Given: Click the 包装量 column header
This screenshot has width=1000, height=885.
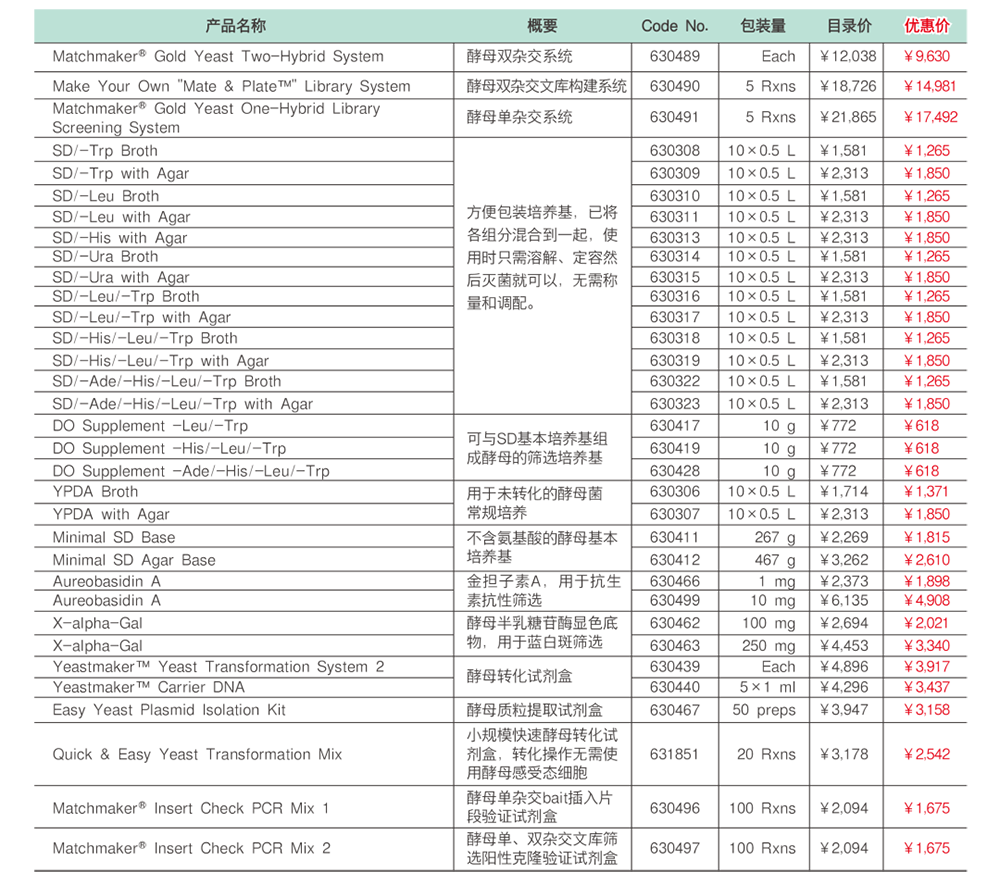Looking at the screenshot, I should point(763,26).
